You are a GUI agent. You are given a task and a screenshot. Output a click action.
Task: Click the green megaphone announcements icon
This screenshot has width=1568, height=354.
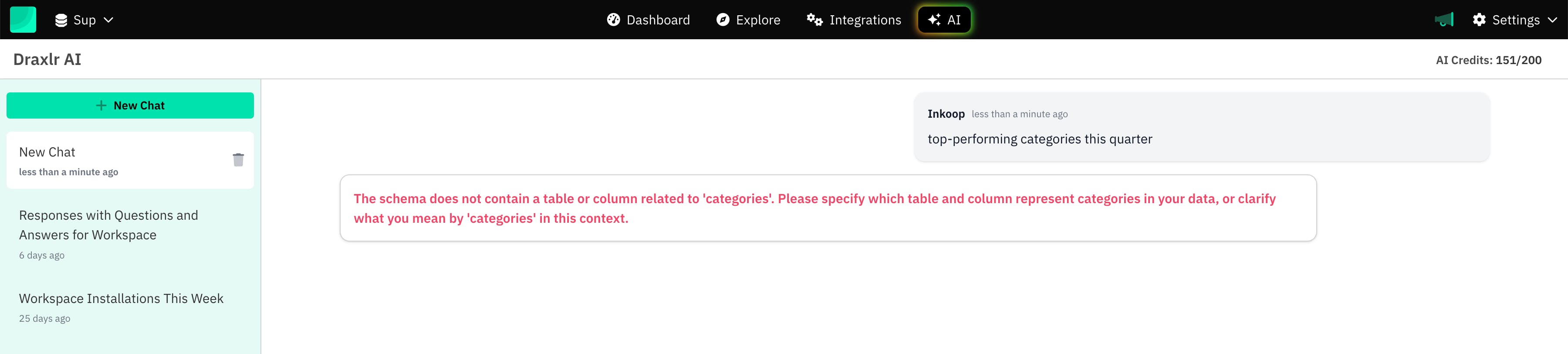click(x=1444, y=20)
